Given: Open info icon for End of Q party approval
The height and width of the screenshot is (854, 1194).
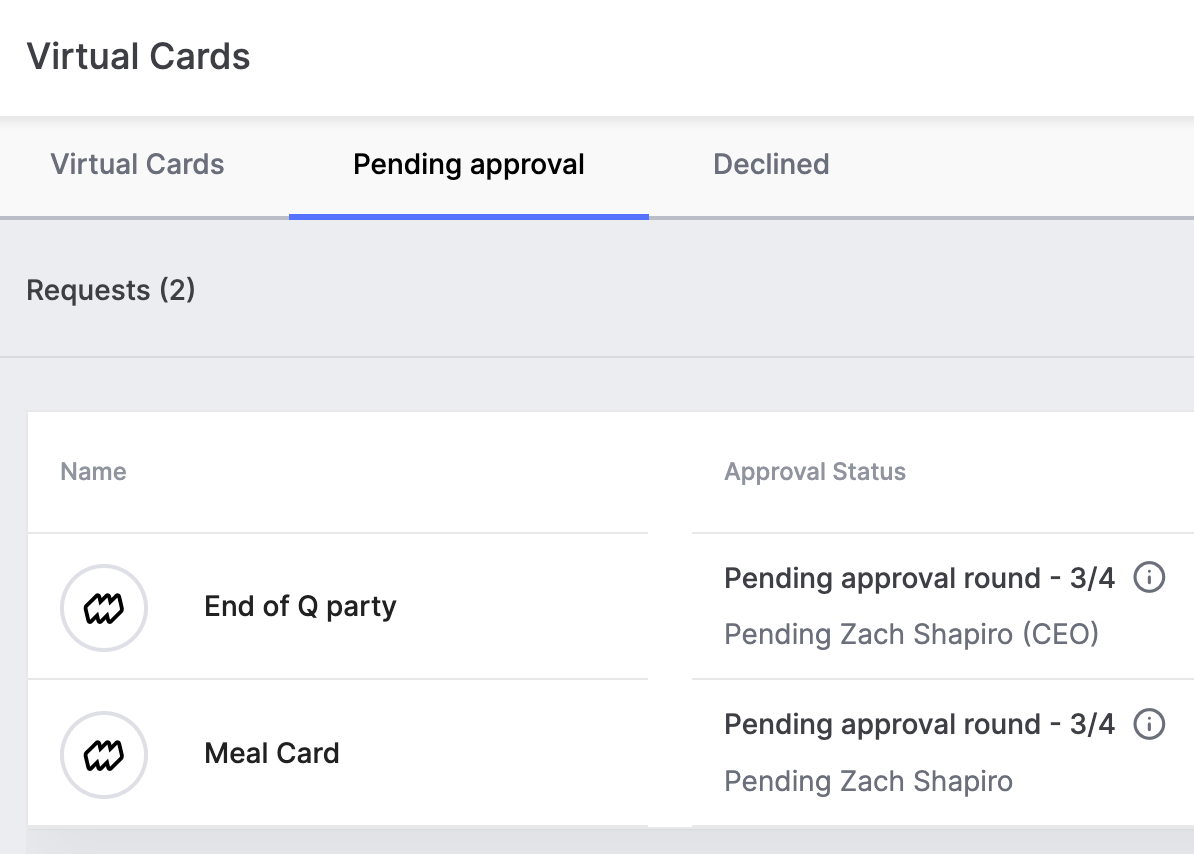Looking at the screenshot, I should click(x=1149, y=578).
